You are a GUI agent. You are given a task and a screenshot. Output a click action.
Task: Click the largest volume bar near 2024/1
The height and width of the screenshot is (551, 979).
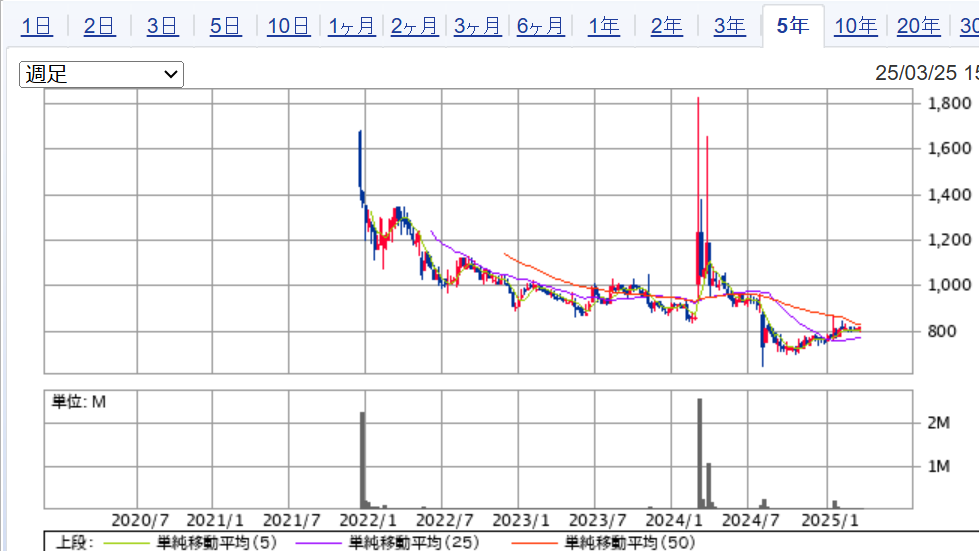pos(700,454)
